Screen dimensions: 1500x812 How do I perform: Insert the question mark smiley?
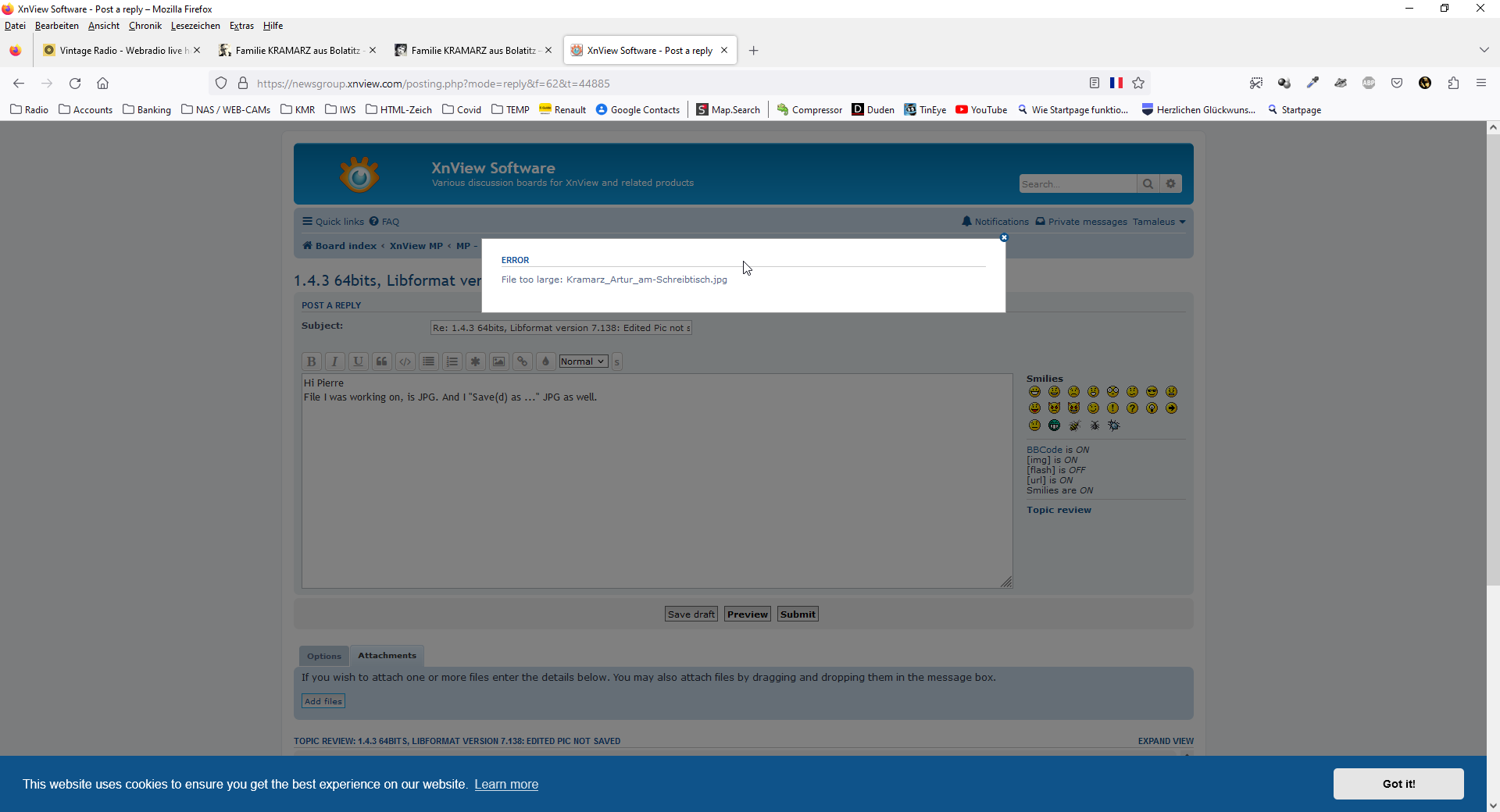coord(1132,408)
